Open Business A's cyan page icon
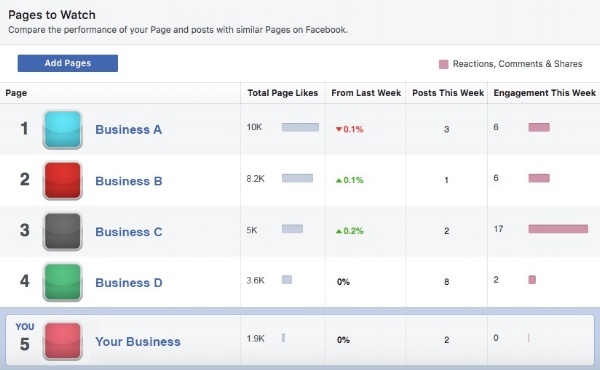This screenshot has height=370, width=600. point(62,129)
